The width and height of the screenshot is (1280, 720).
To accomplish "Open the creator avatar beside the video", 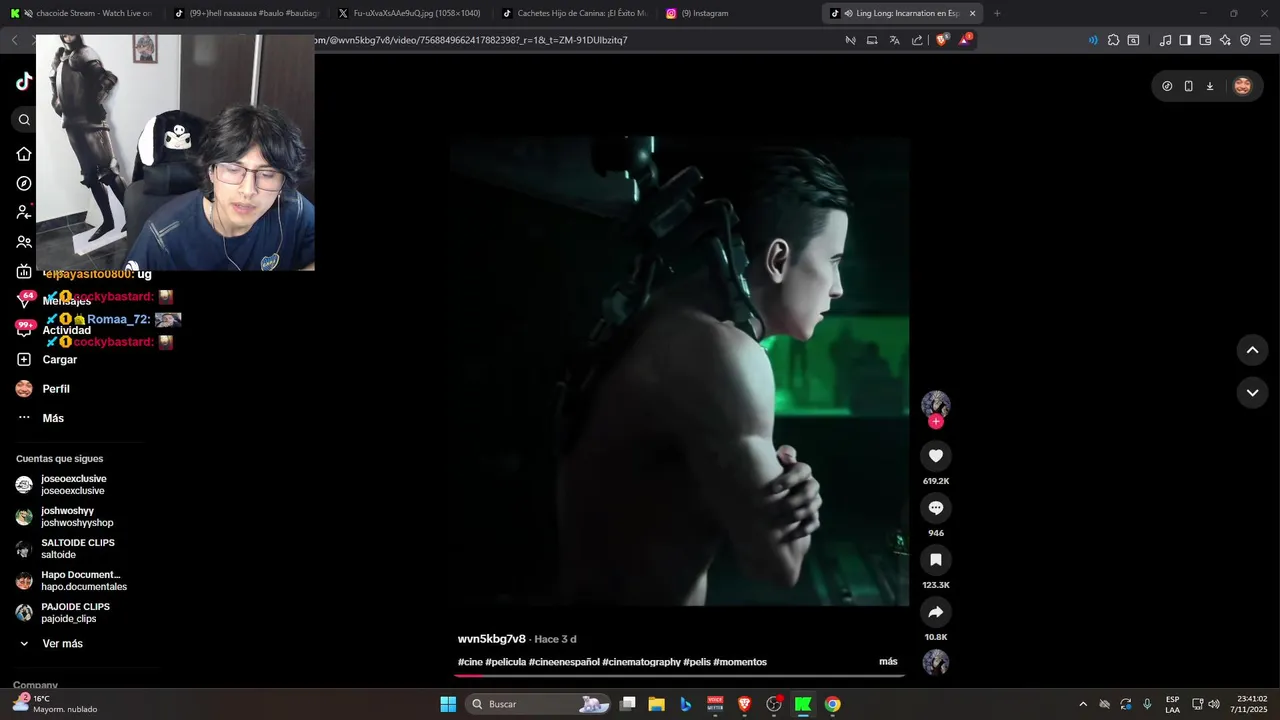I will (x=936, y=404).
